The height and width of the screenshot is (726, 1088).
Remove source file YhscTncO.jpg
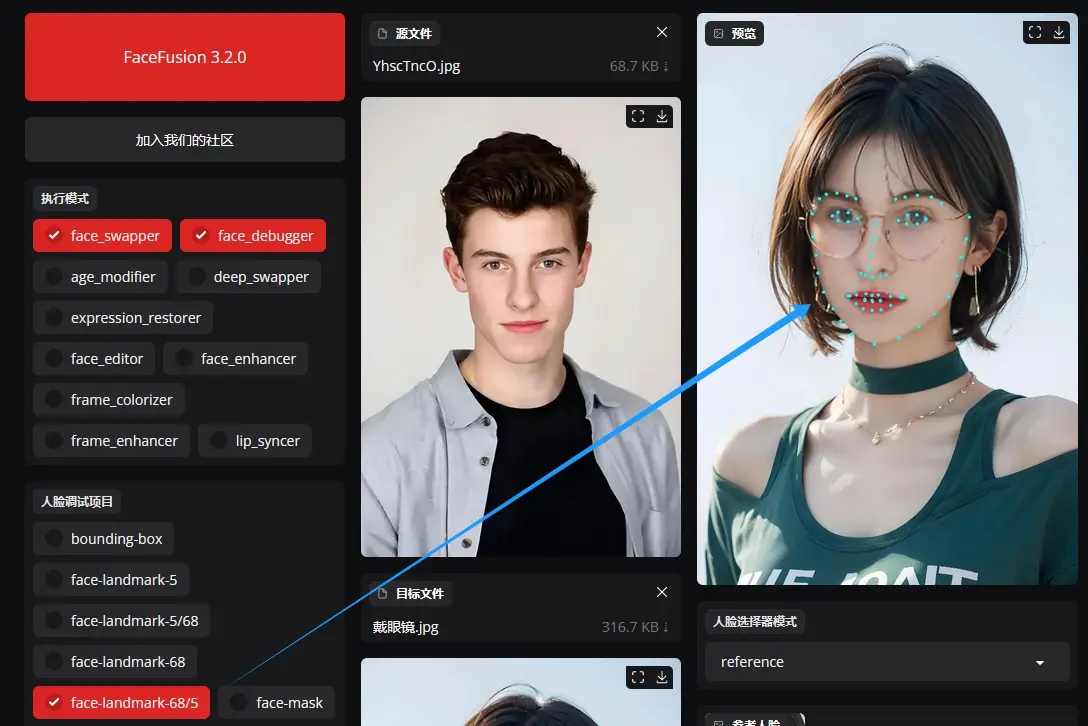661,33
